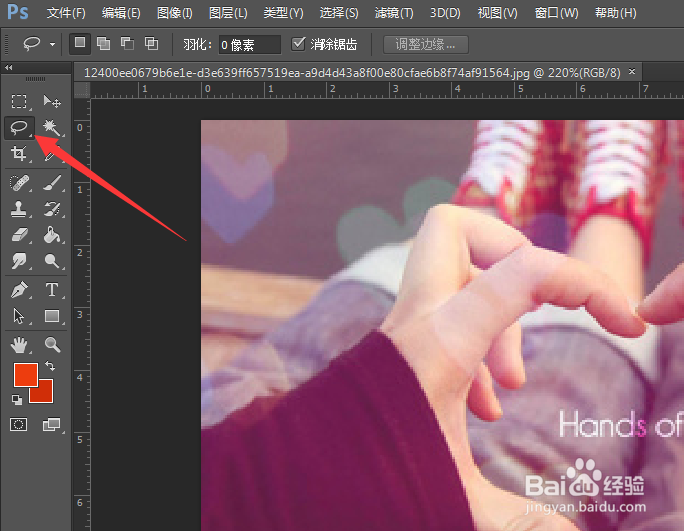This screenshot has height=531, width=684.
Task: Click the ruler origin corner box
Action: 82,90
